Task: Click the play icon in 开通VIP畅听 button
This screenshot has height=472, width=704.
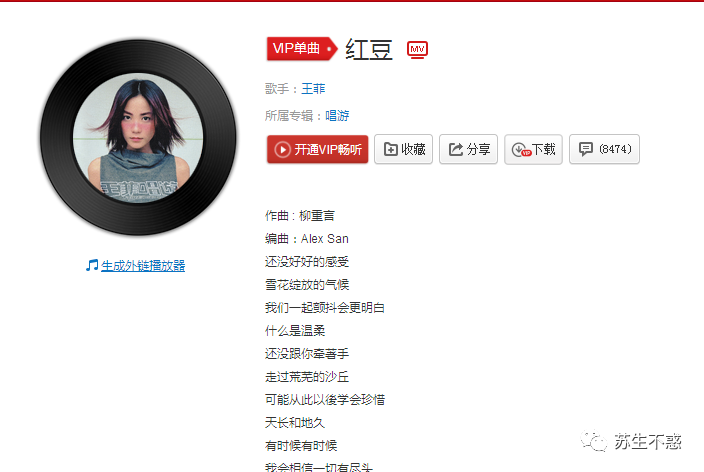Action: point(282,150)
